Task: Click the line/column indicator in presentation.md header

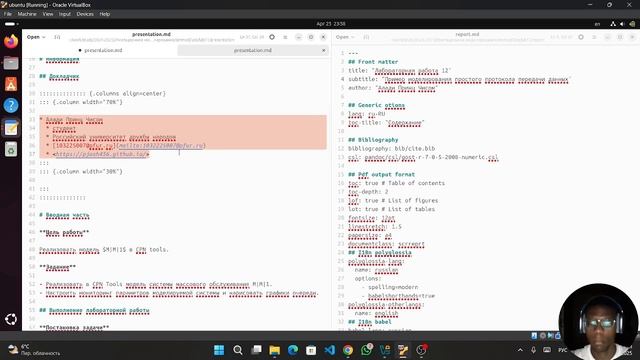Action: click(251, 37)
